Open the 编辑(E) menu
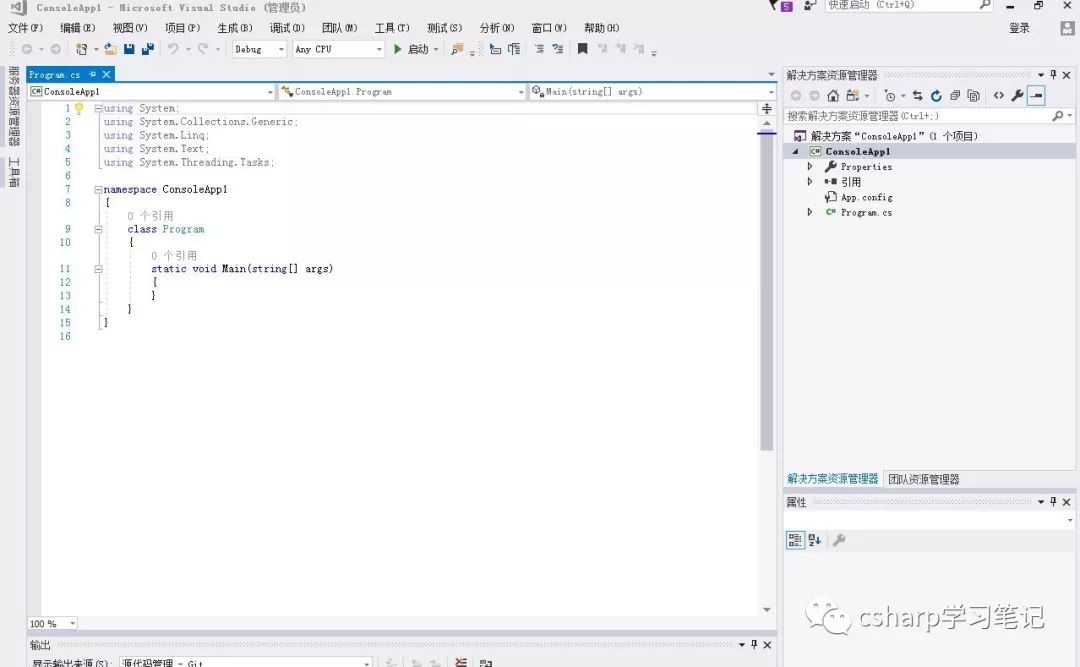This screenshot has height=667, width=1080. click(78, 28)
